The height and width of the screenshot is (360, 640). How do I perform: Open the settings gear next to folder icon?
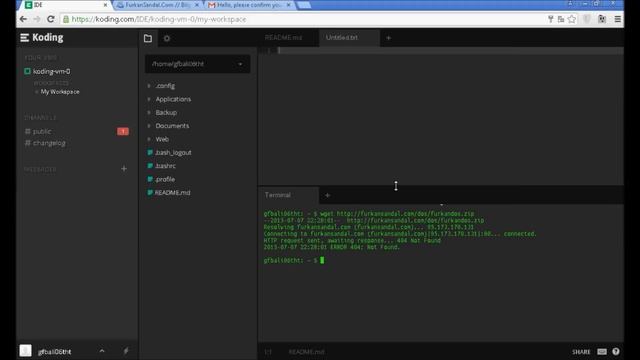(x=167, y=38)
